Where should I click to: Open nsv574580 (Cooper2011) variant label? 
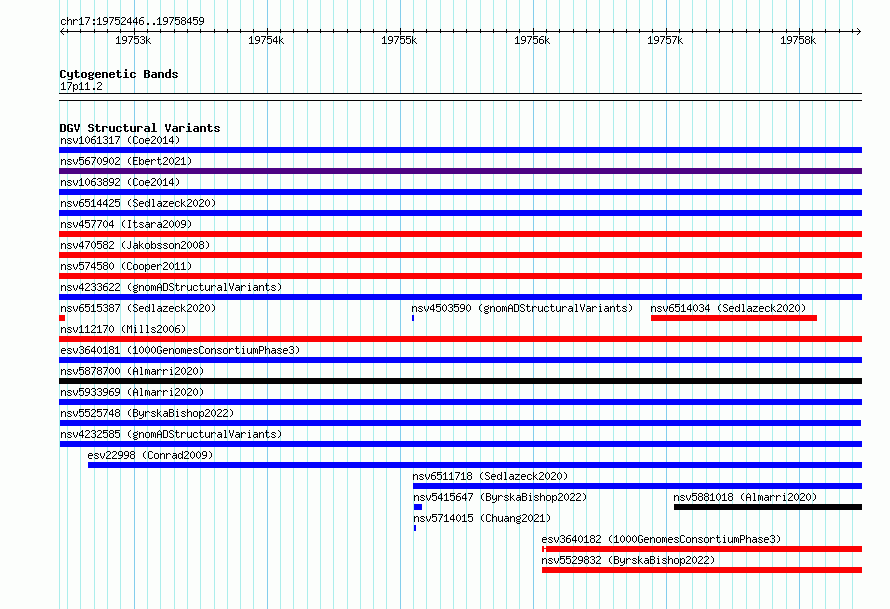tap(126, 266)
